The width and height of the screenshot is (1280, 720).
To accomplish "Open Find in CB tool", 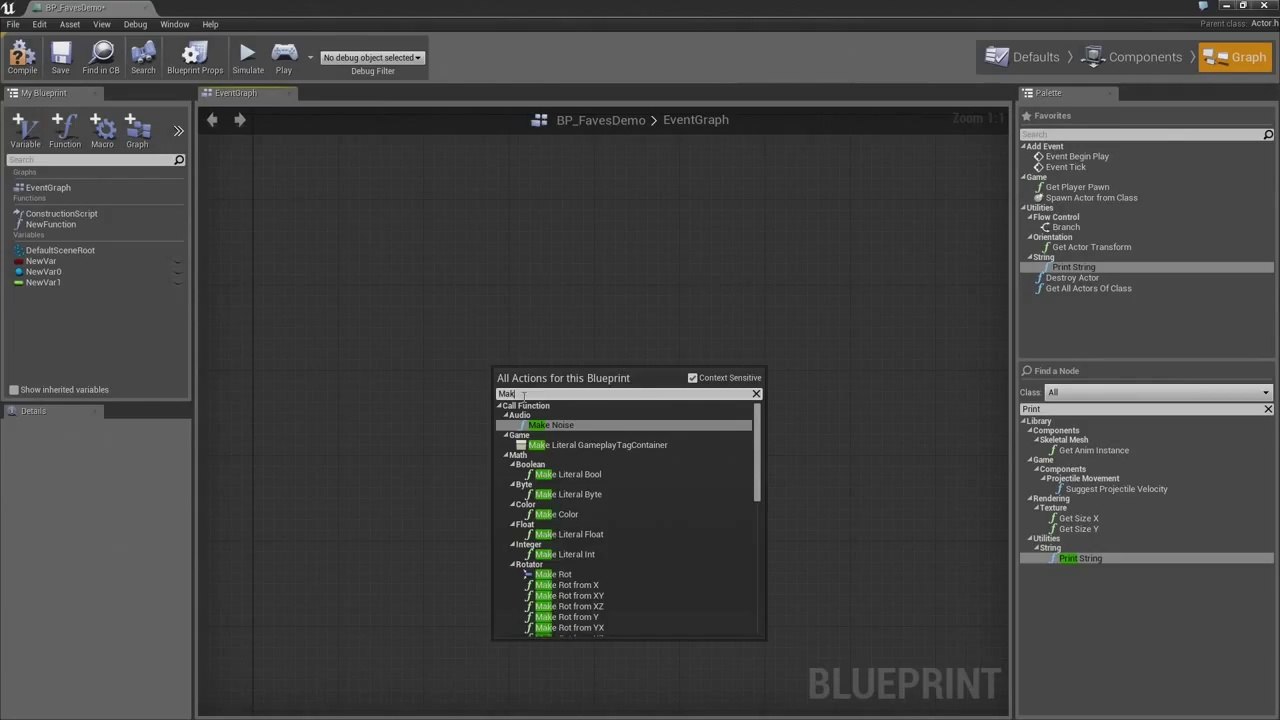I will click(x=101, y=57).
